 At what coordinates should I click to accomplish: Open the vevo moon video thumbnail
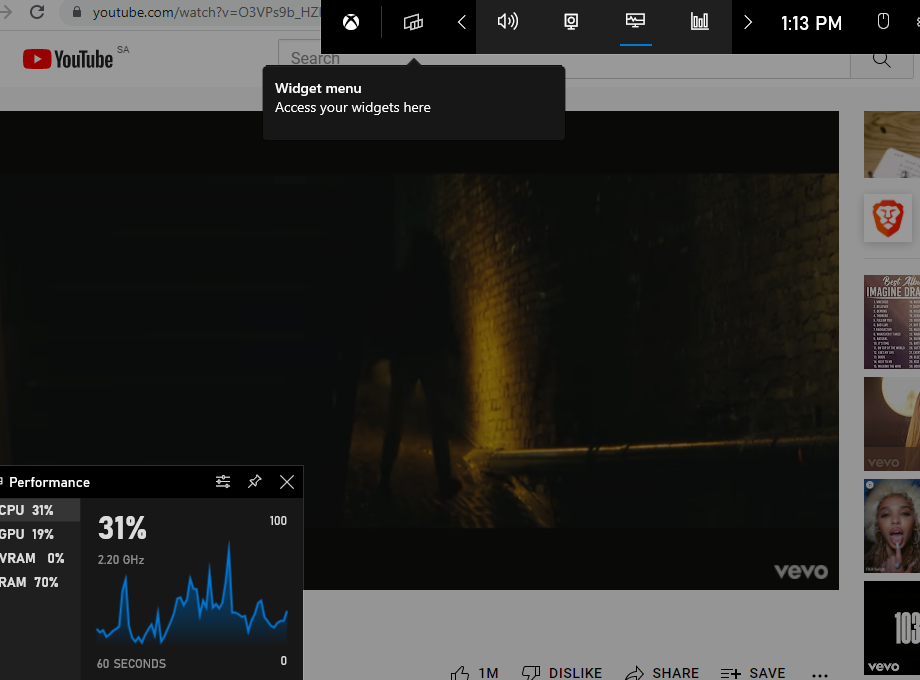892,424
